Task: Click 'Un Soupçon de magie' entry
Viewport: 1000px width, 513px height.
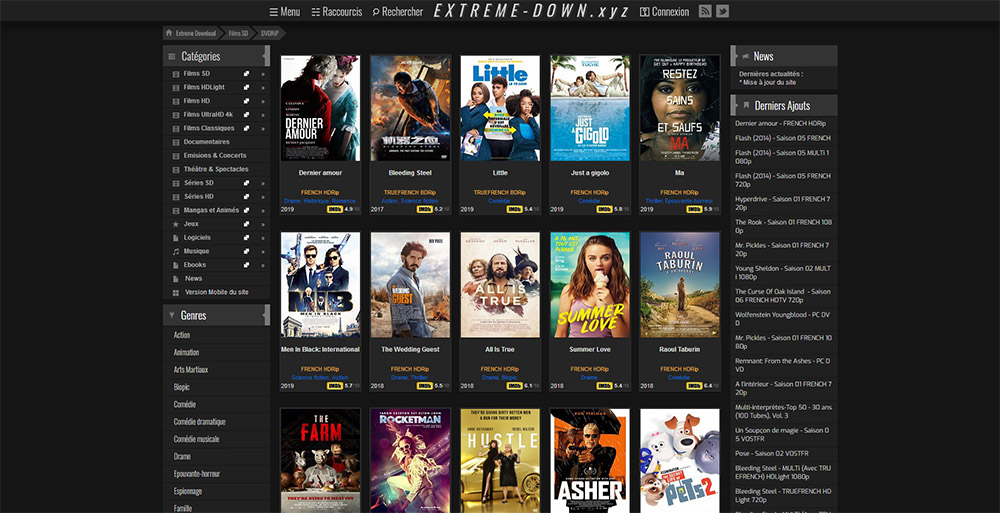Action: (x=783, y=435)
